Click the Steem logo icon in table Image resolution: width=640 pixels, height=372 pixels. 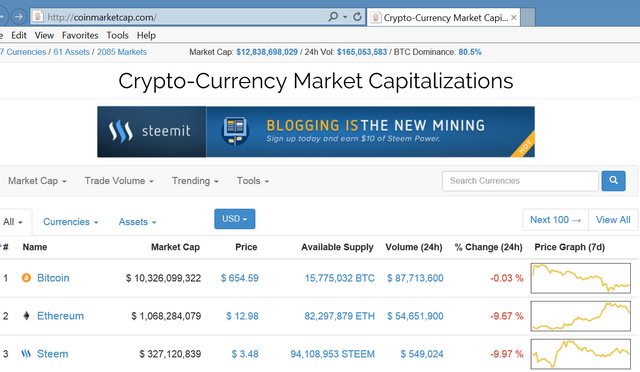[26, 354]
